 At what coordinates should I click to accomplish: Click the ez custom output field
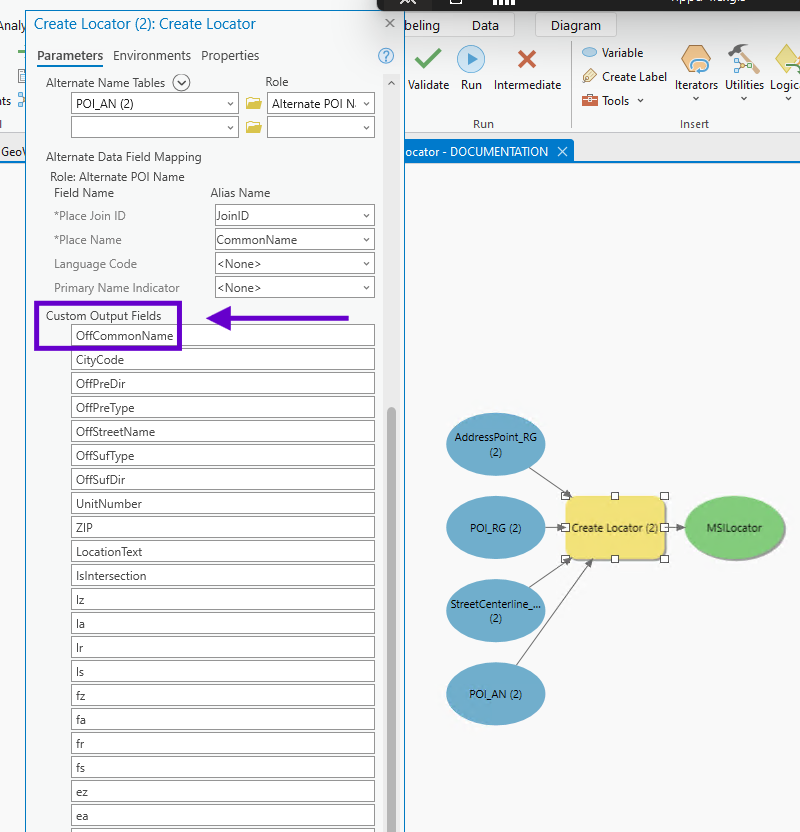coord(223,791)
